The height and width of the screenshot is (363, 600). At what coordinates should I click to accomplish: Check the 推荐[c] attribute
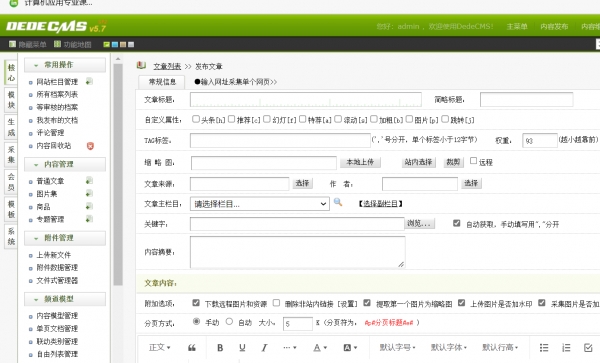tap(232, 119)
